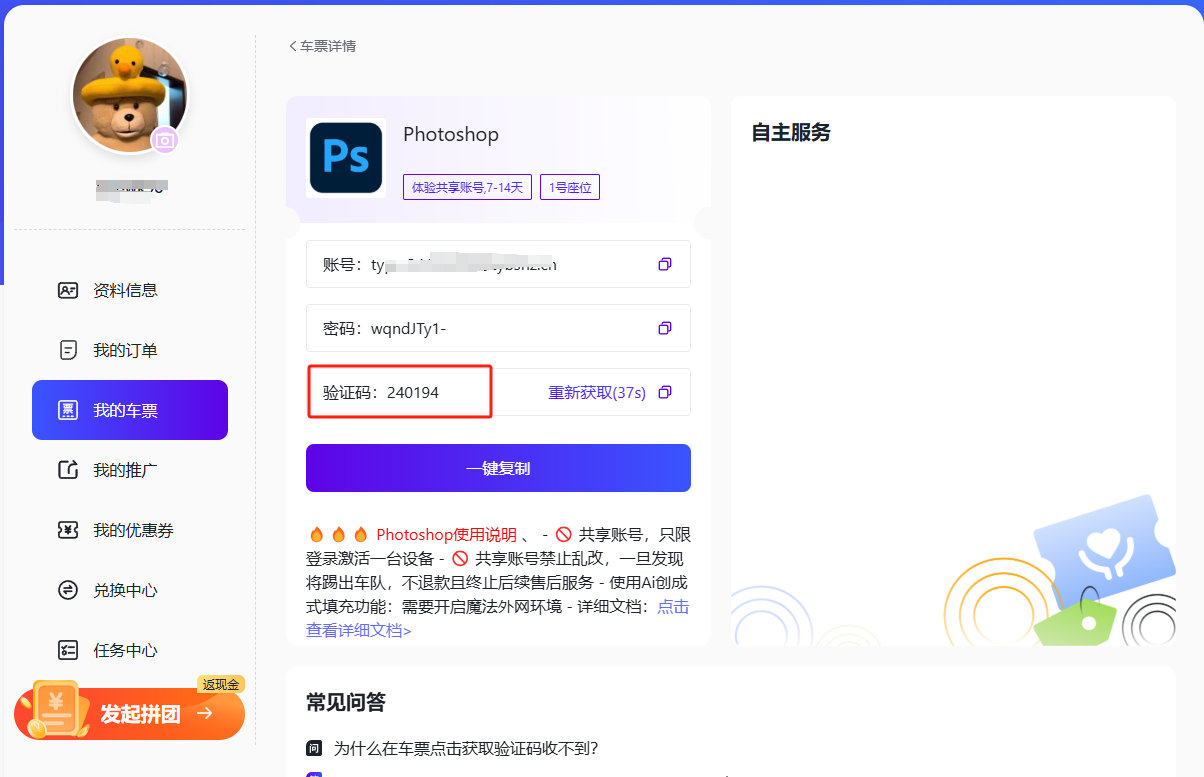Click the 我的订单 sidebar icon
The width and height of the screenshot is (1204, 777).
[x=68, y=351]
